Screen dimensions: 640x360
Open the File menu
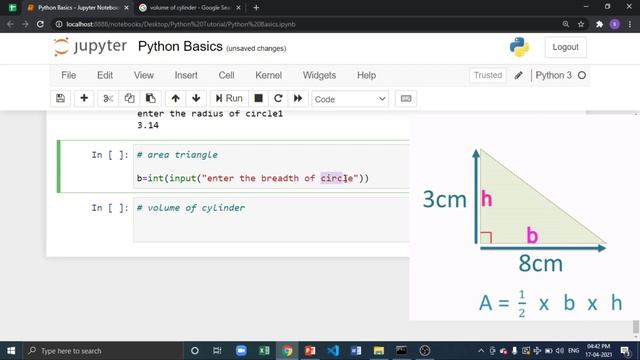[x=69, y=76]
